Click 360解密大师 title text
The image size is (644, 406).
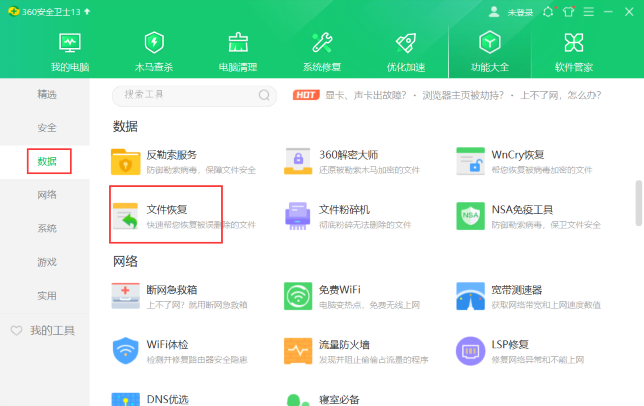[x=349, y=155]
